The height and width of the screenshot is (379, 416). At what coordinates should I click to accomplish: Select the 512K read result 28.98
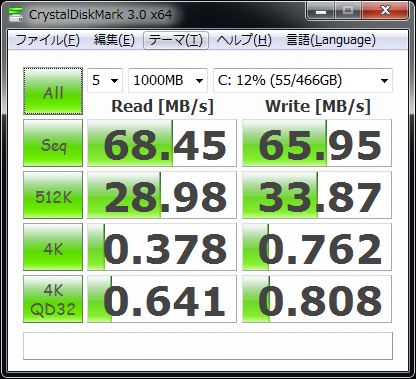162,195
